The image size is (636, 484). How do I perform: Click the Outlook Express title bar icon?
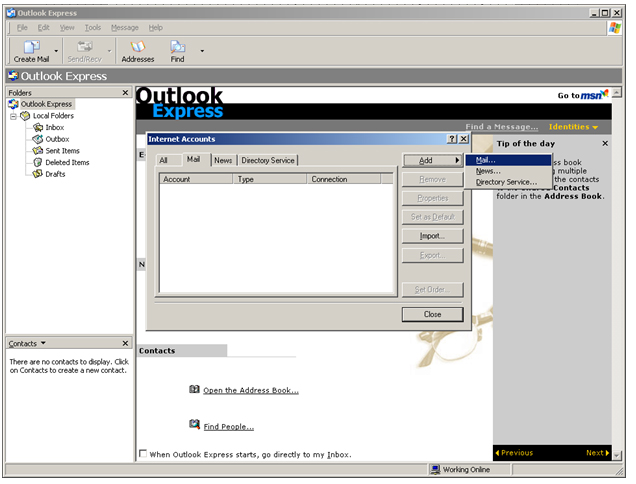pos(11,13)
